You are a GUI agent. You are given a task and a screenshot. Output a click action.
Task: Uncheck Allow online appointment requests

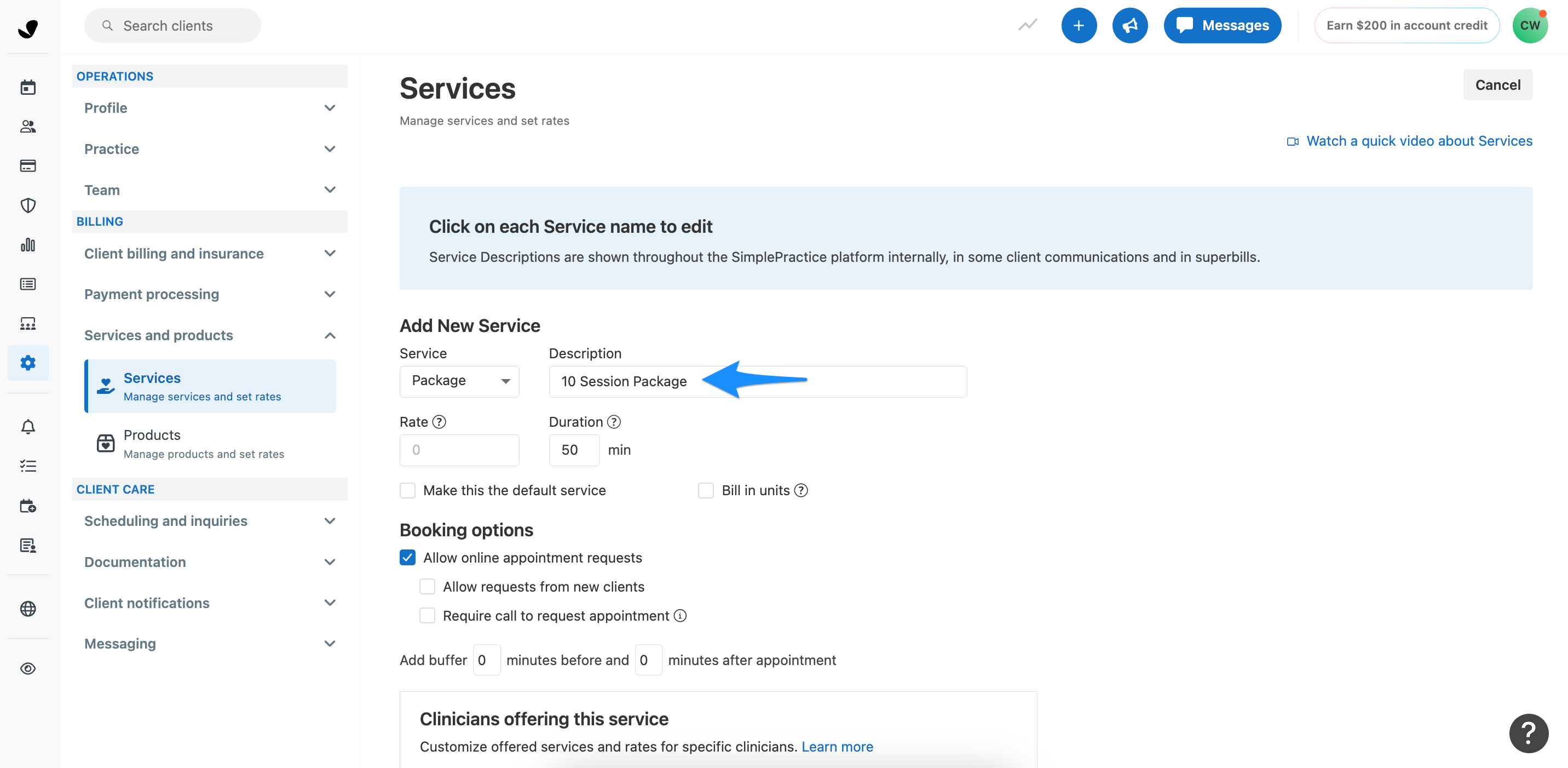[x=407, y=557]
